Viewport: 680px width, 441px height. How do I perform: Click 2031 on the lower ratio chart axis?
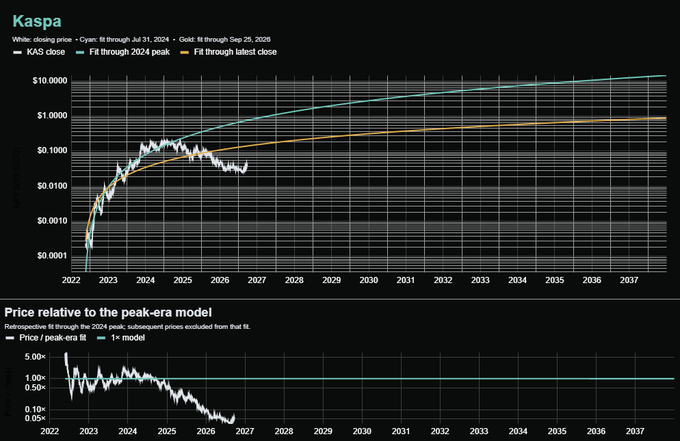coord(401,431)
